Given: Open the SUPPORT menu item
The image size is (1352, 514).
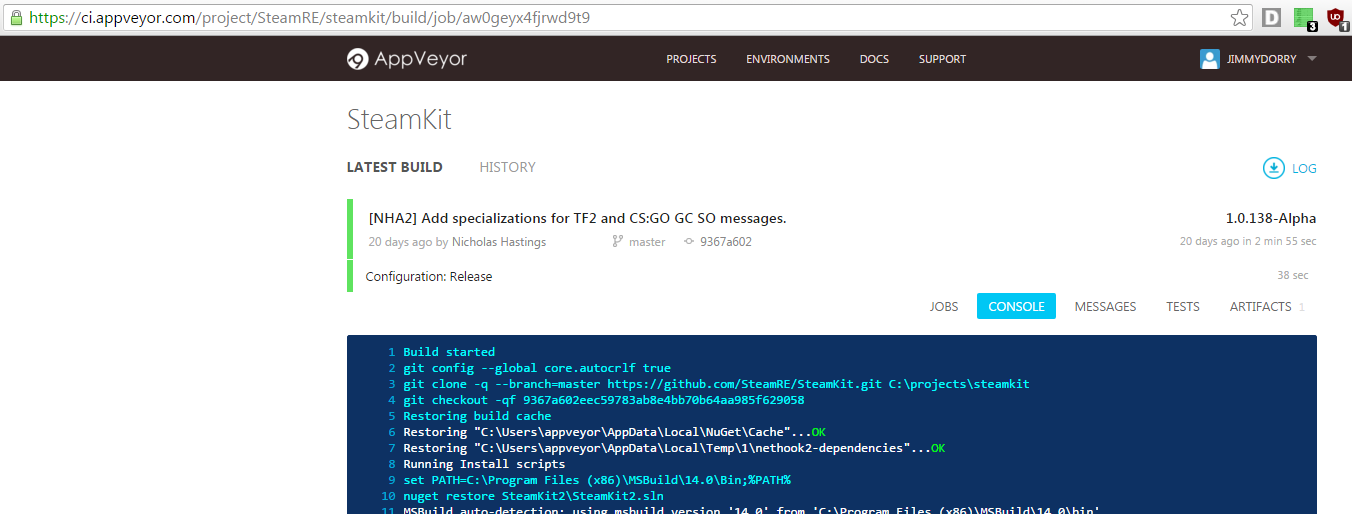Looking at the screenshot, I should coord(942,59).
